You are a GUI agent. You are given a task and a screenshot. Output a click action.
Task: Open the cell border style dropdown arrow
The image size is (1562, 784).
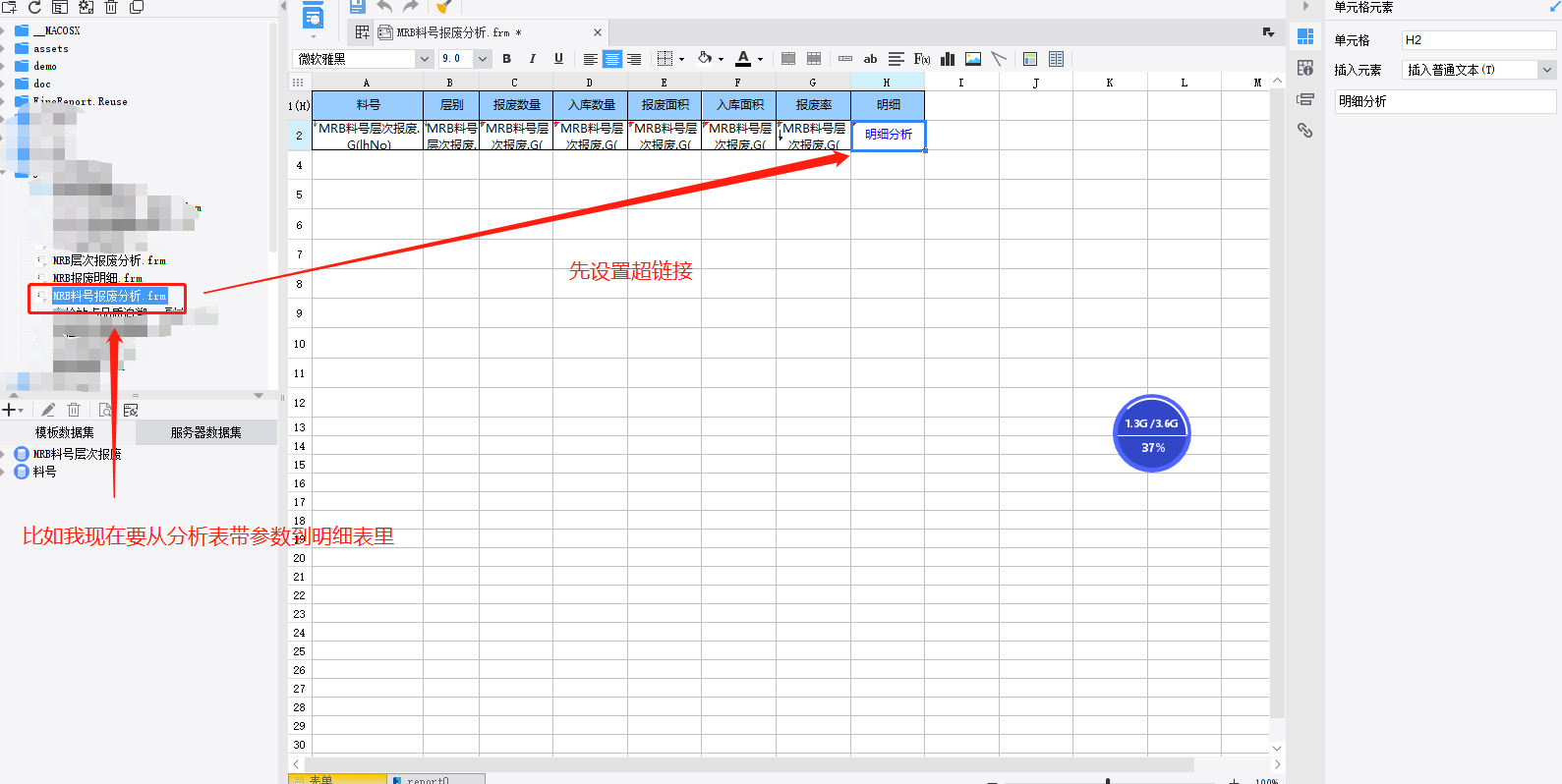681,60
